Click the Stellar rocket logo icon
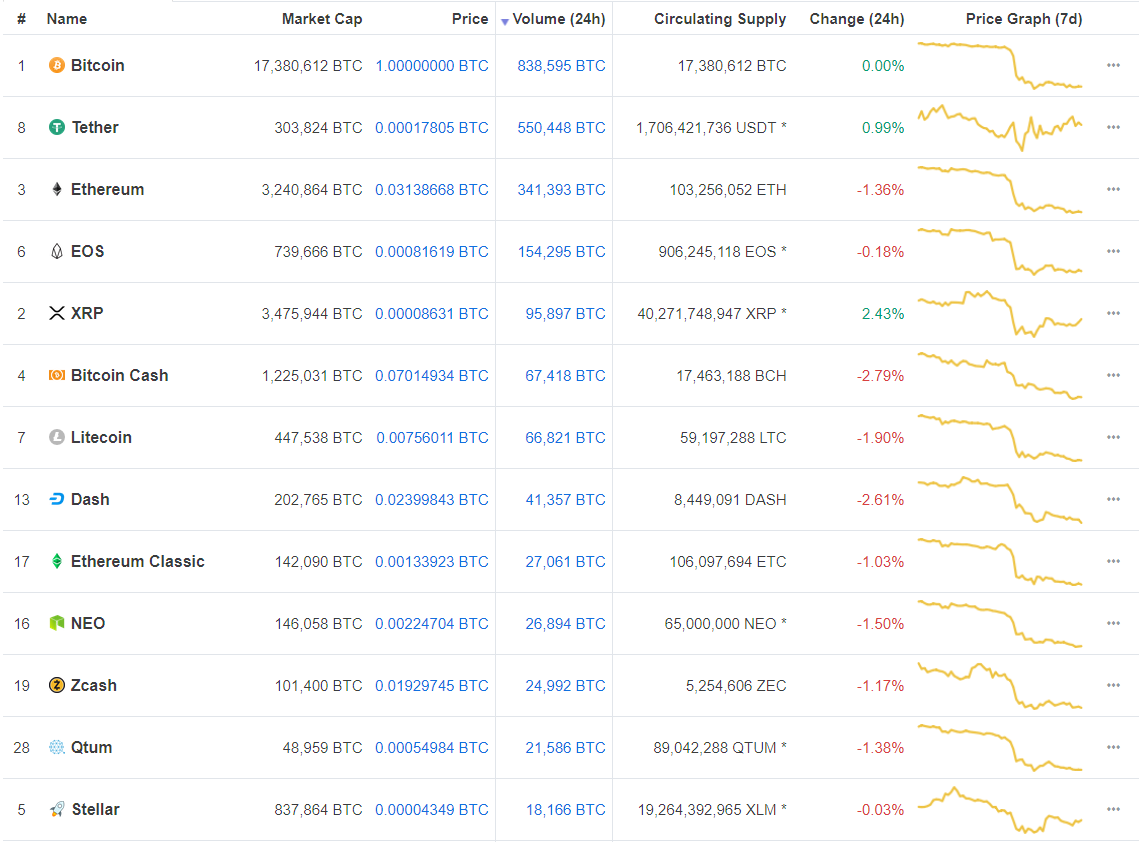The image size is (1143, 842). click(57, 810)
